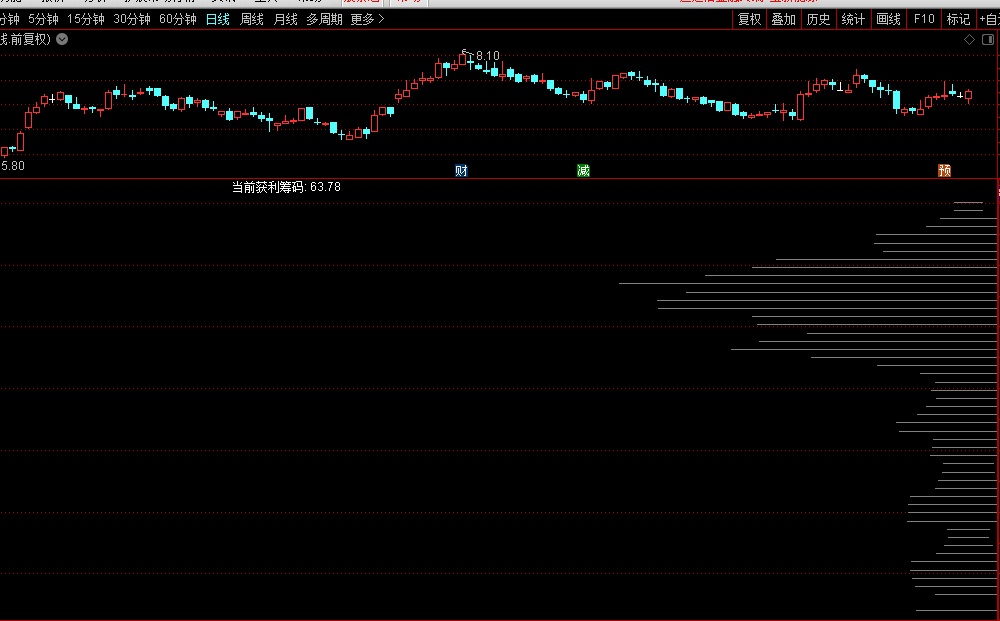Toggle the side panel layout icon
Viewport: 1000px width, 621px height.
pos(988,40)
